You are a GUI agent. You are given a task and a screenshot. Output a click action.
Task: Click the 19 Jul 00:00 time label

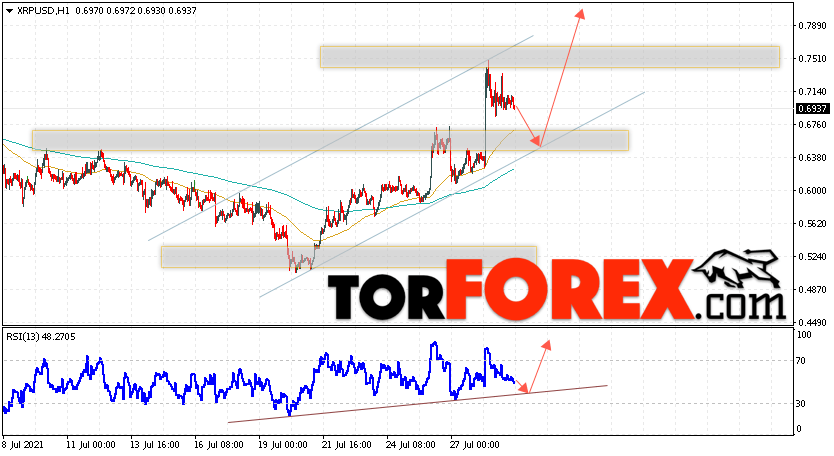pyautogui.click(x=283, y=445)
